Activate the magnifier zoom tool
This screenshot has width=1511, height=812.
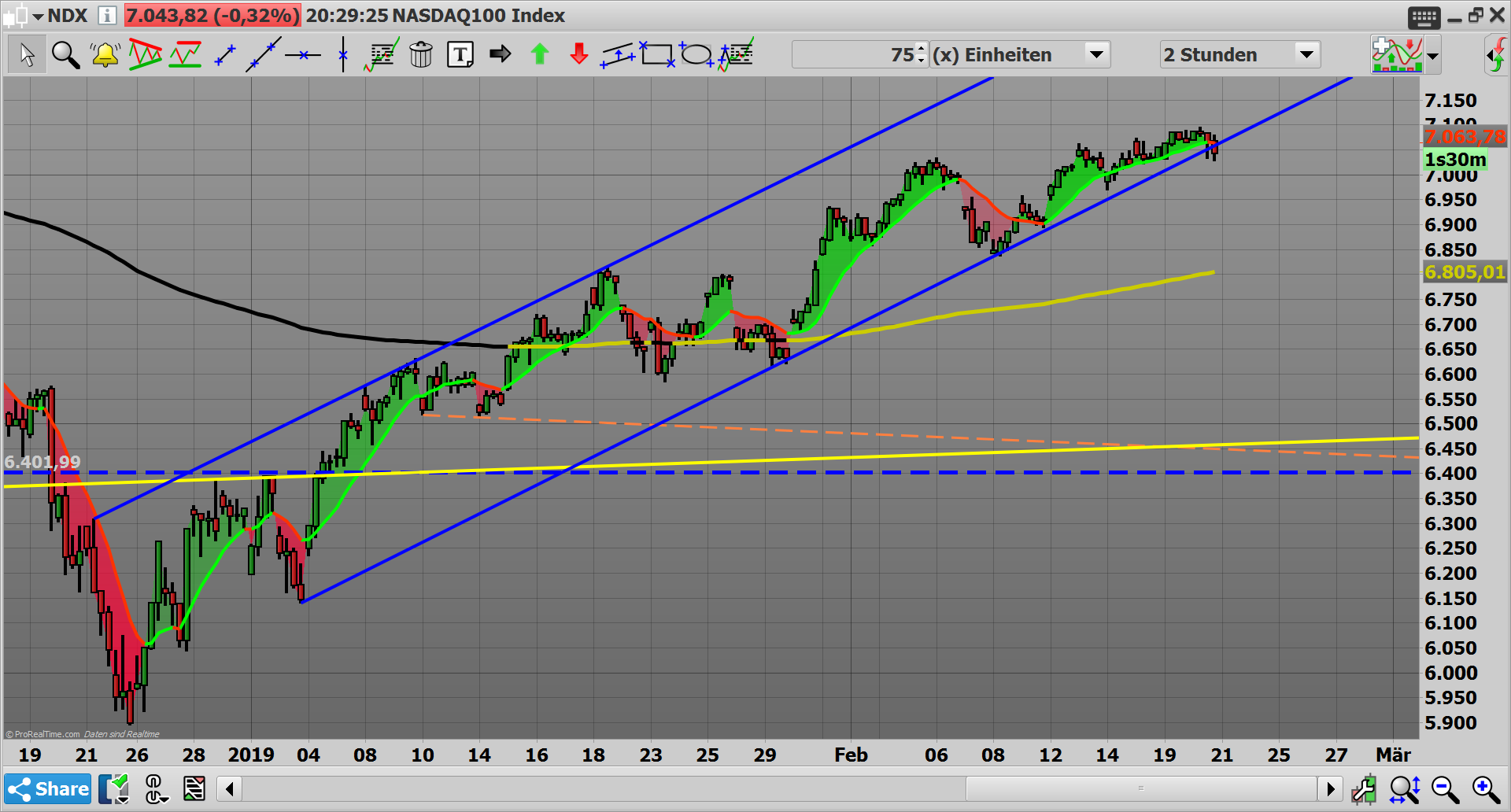click(65, 55)
